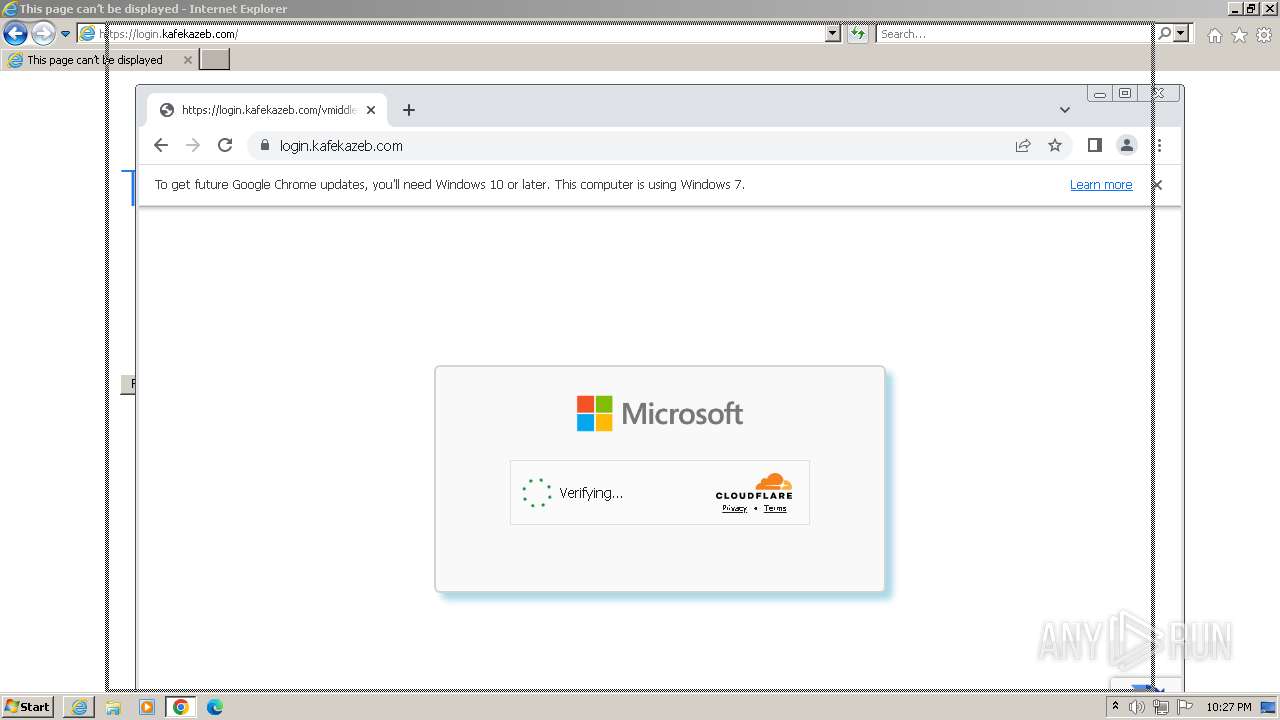Expand Internet Explorer address bar autocomplete dropdown

(x=833, y=34)
